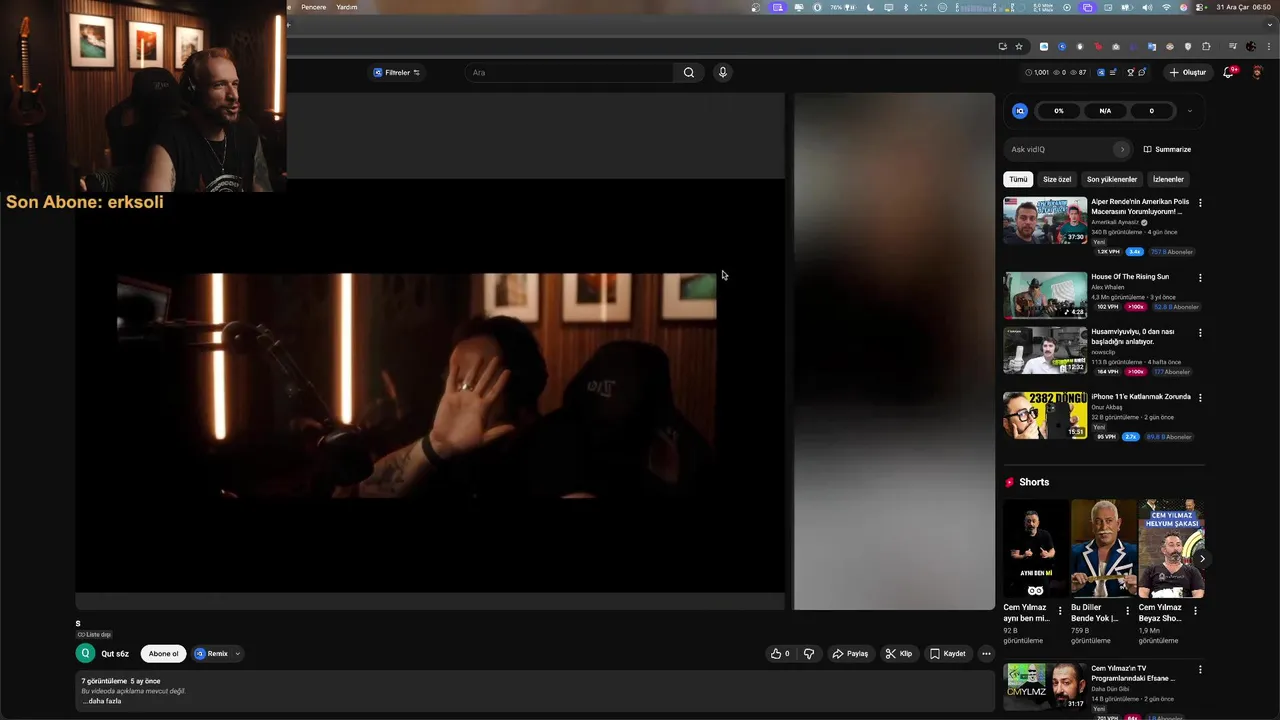The width and height of the screenshot is (1280, 720).
Task: Bookmark page with star icon
Action: tap(1019, 46)
